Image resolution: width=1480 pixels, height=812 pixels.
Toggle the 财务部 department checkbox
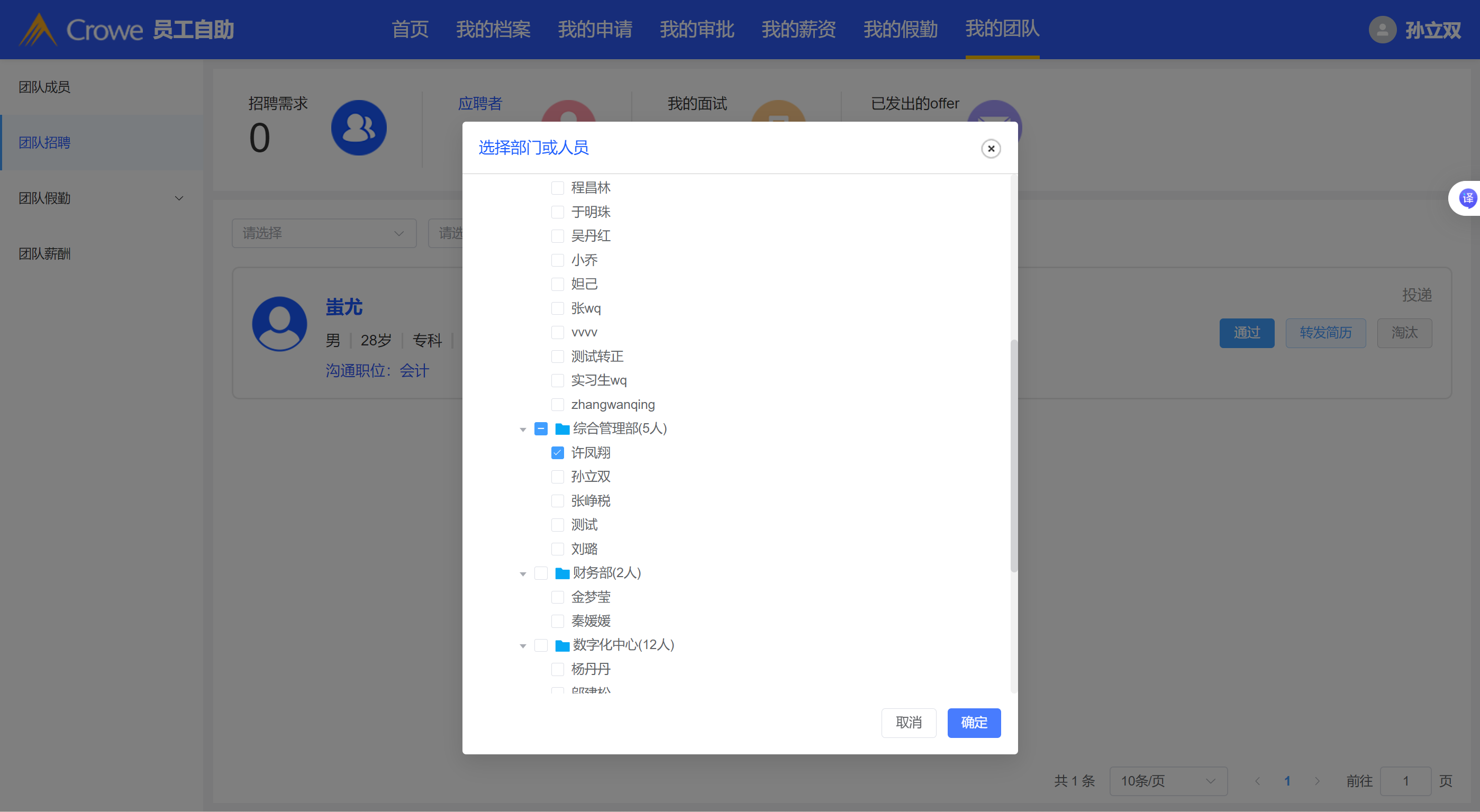541,573
